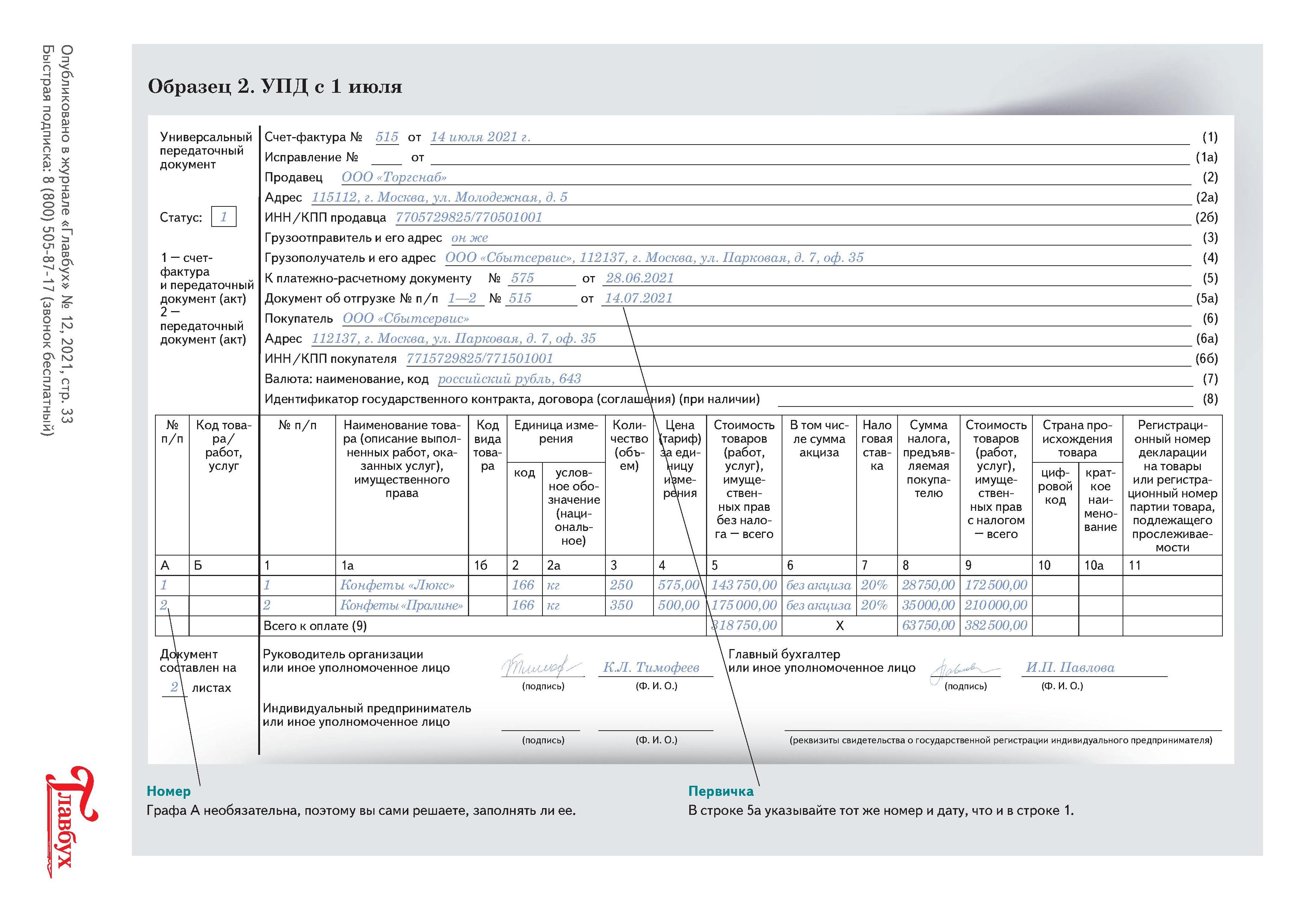This screenshot has height=924, width=1307.
Task: Click the Первичка annotation heading
Action: point(720,791)
